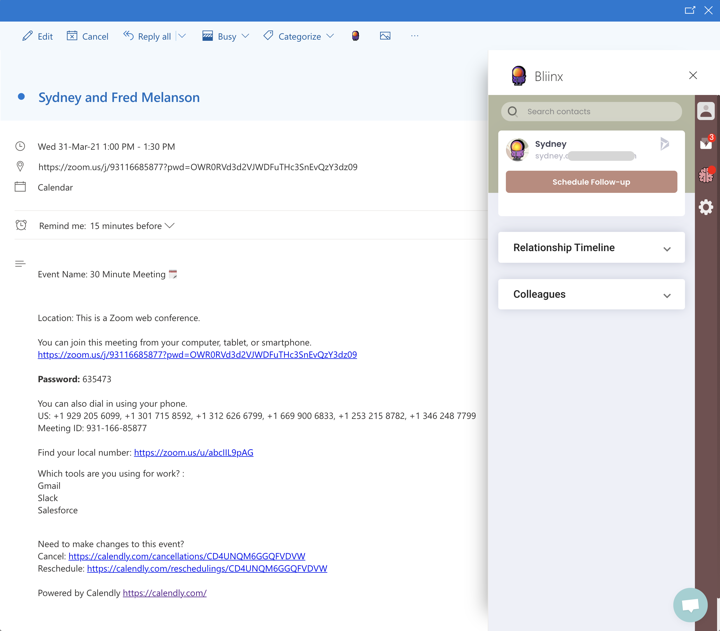Cancel the meeting from the toolbar
The height and width of the screenshot is (631, 720).
pyautogui.click(x=87, y=36)
